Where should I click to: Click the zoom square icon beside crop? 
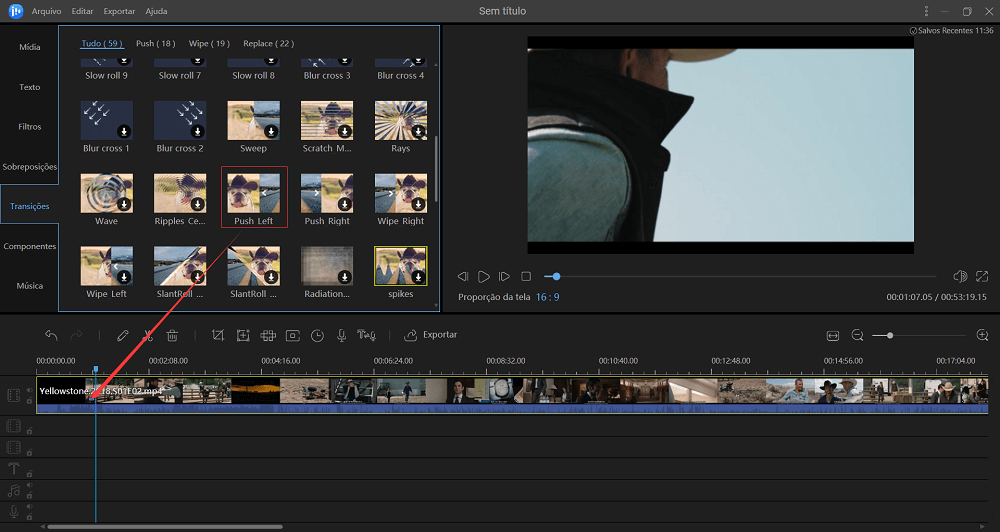tap(243, 335)
